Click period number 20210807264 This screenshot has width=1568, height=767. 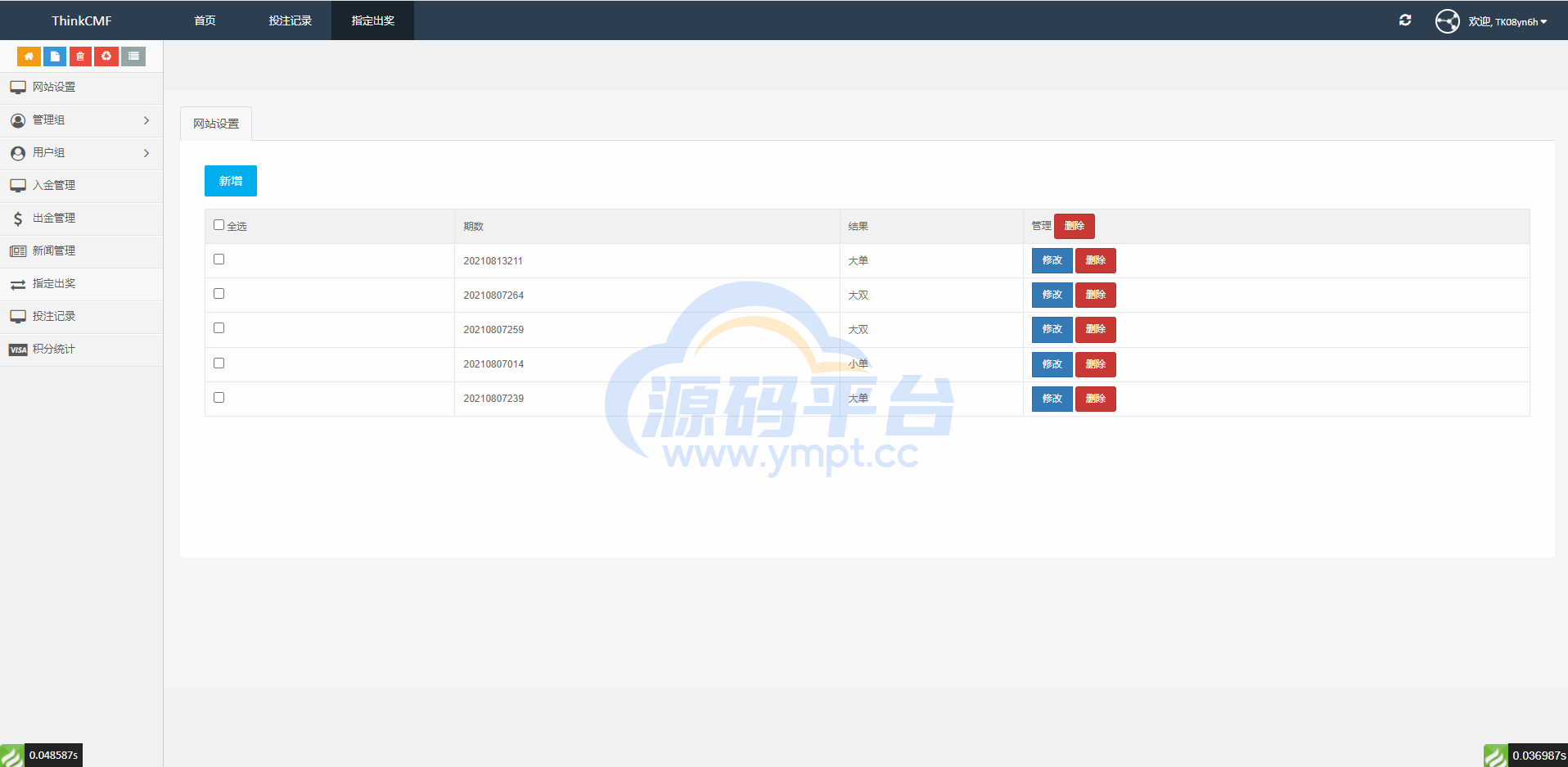(x=493, y=296)
